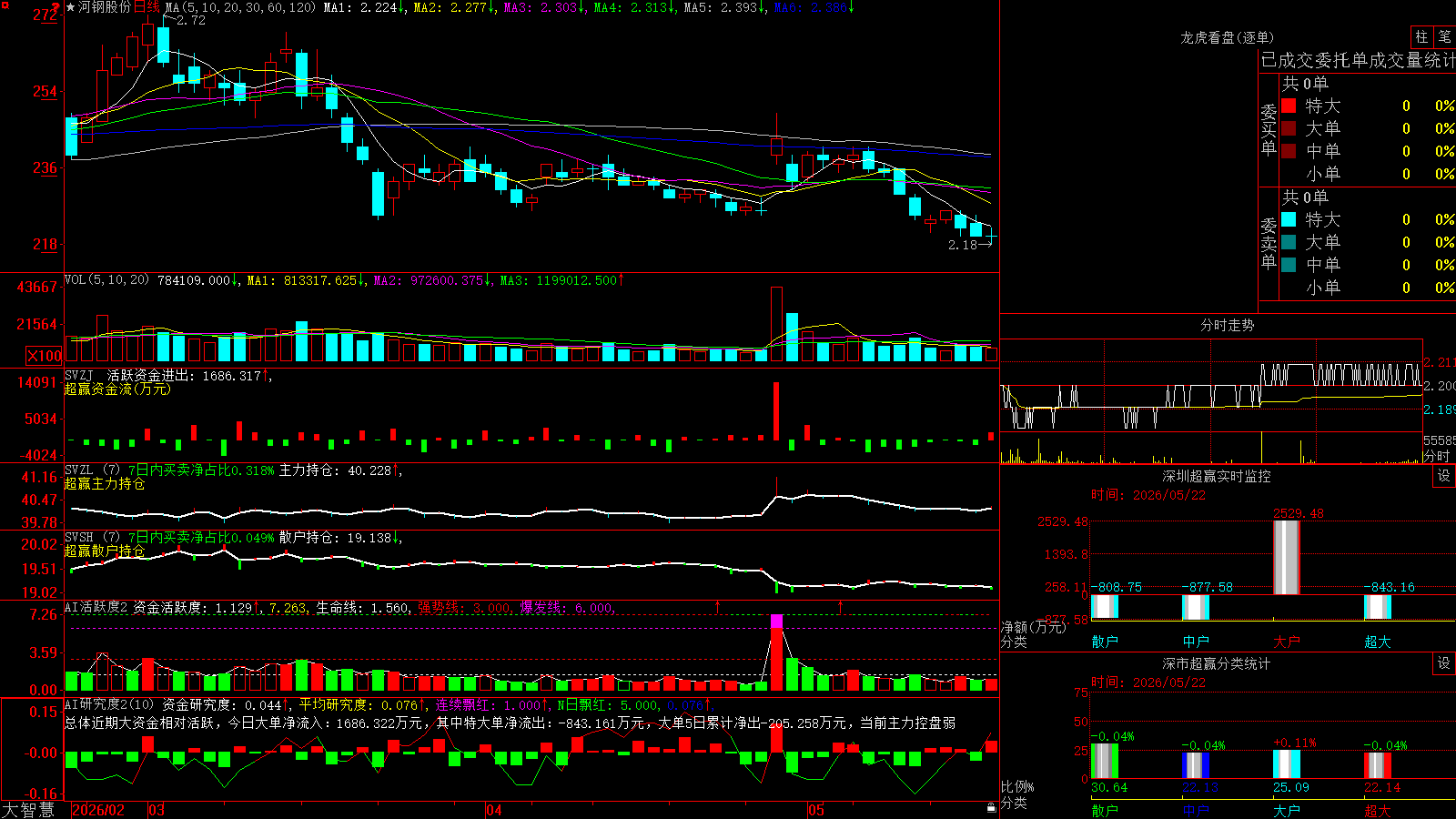Click the SVSH (7) indicator name

point(92,537)
